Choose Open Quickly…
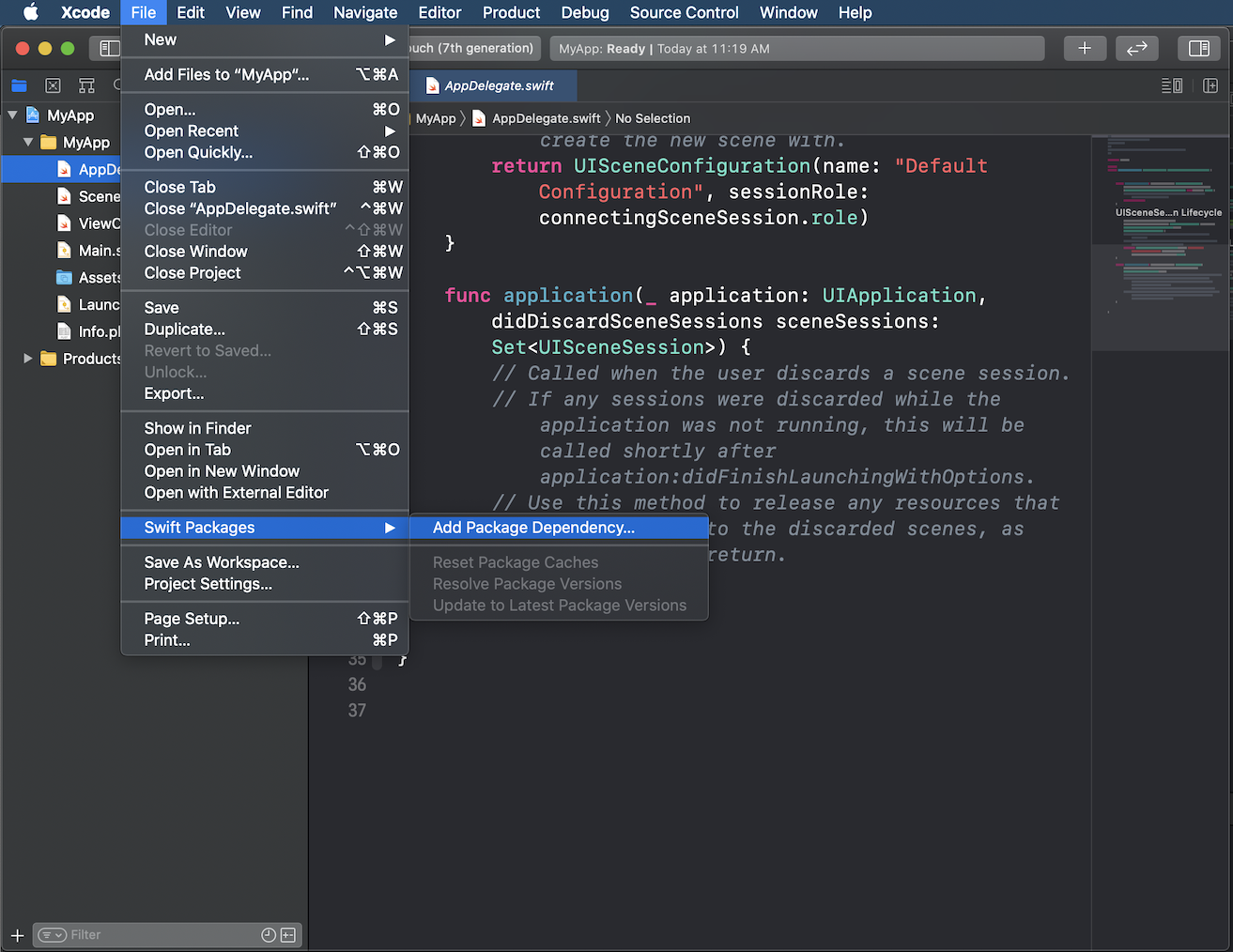1233x952 pixels. click(x=265, y=152)
